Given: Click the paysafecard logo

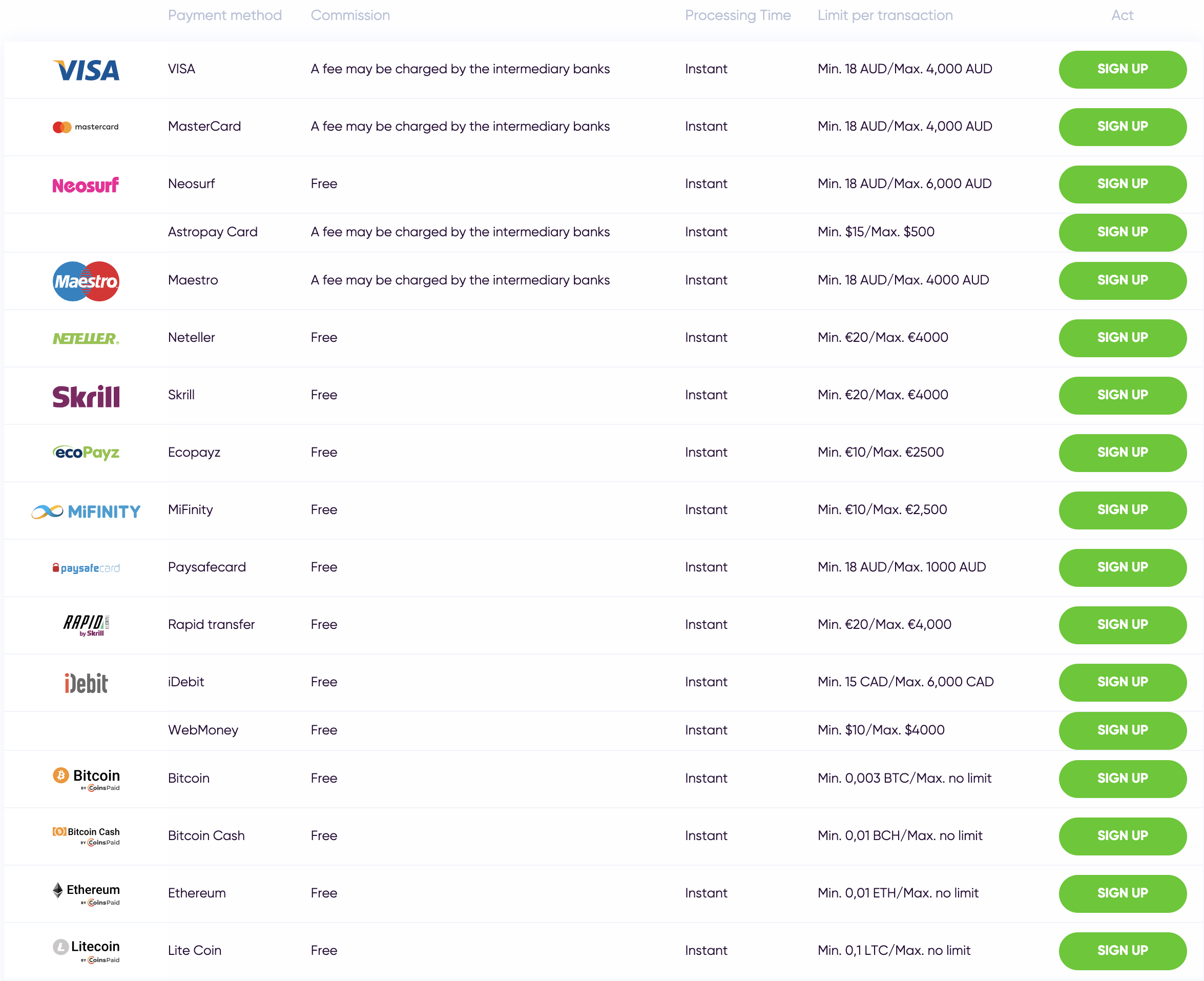Looking at the screenshot, I should tap(86, 568).
